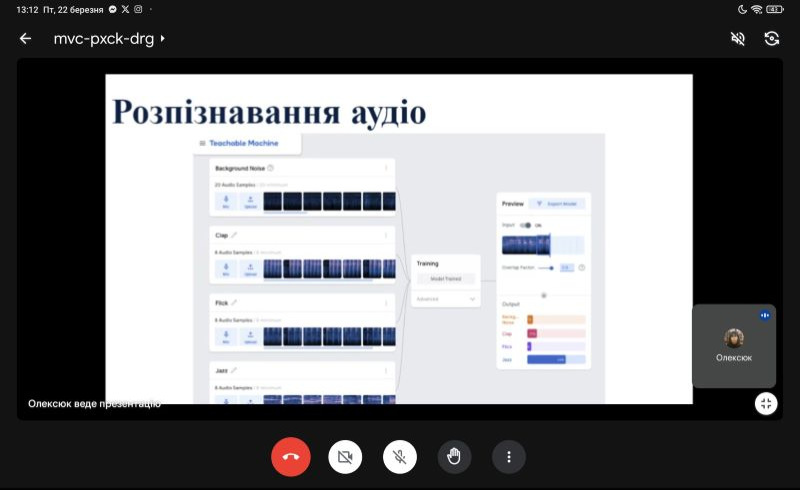This screenshot has width=800, height=490.
Task: Tap the Instagram notification icon
Action: 138,9
